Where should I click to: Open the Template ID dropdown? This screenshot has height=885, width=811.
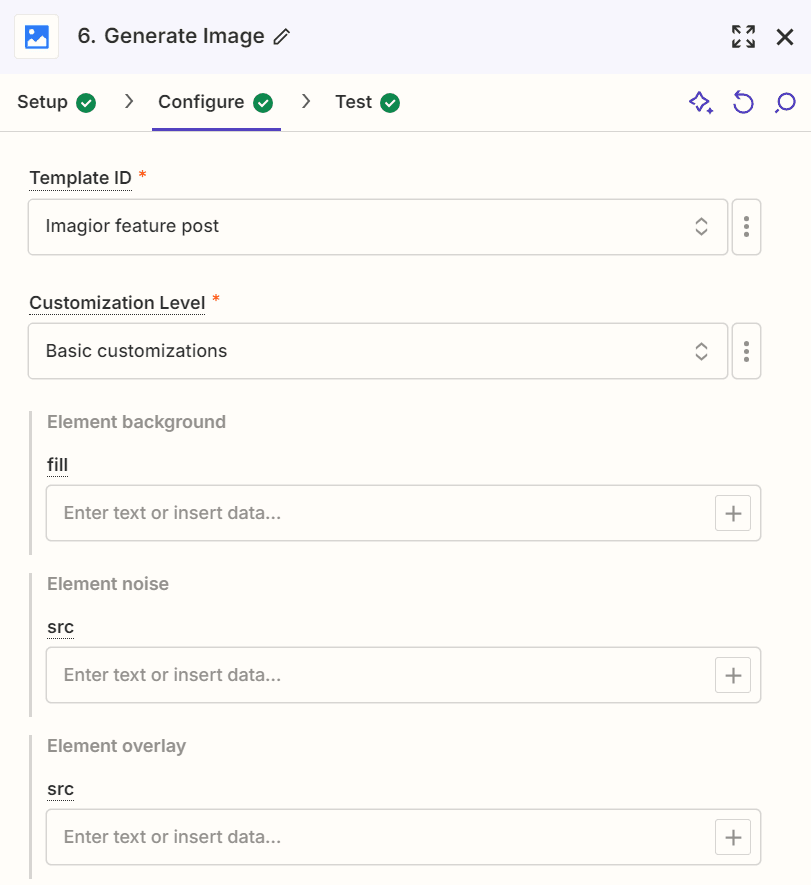pos(701,227)
